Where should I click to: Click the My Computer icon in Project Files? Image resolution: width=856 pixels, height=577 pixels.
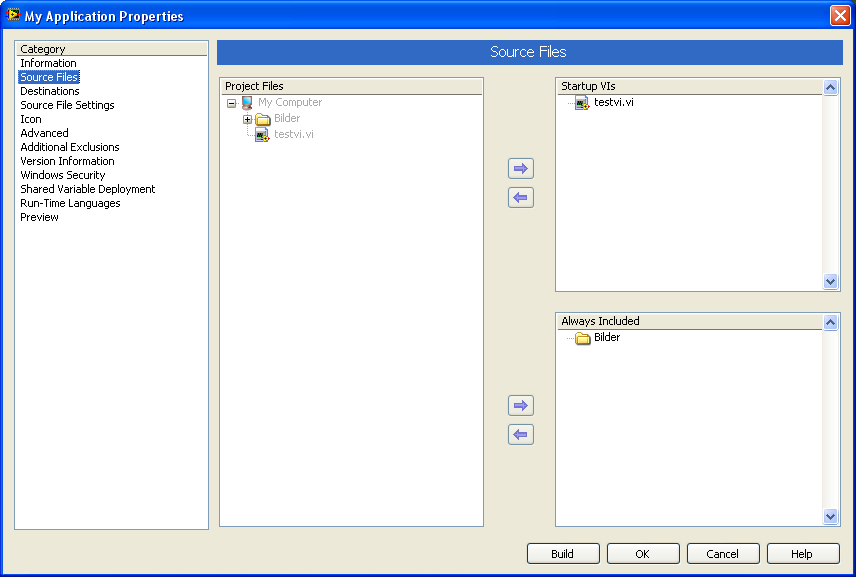pyautogui.click(x=247, y=103)
